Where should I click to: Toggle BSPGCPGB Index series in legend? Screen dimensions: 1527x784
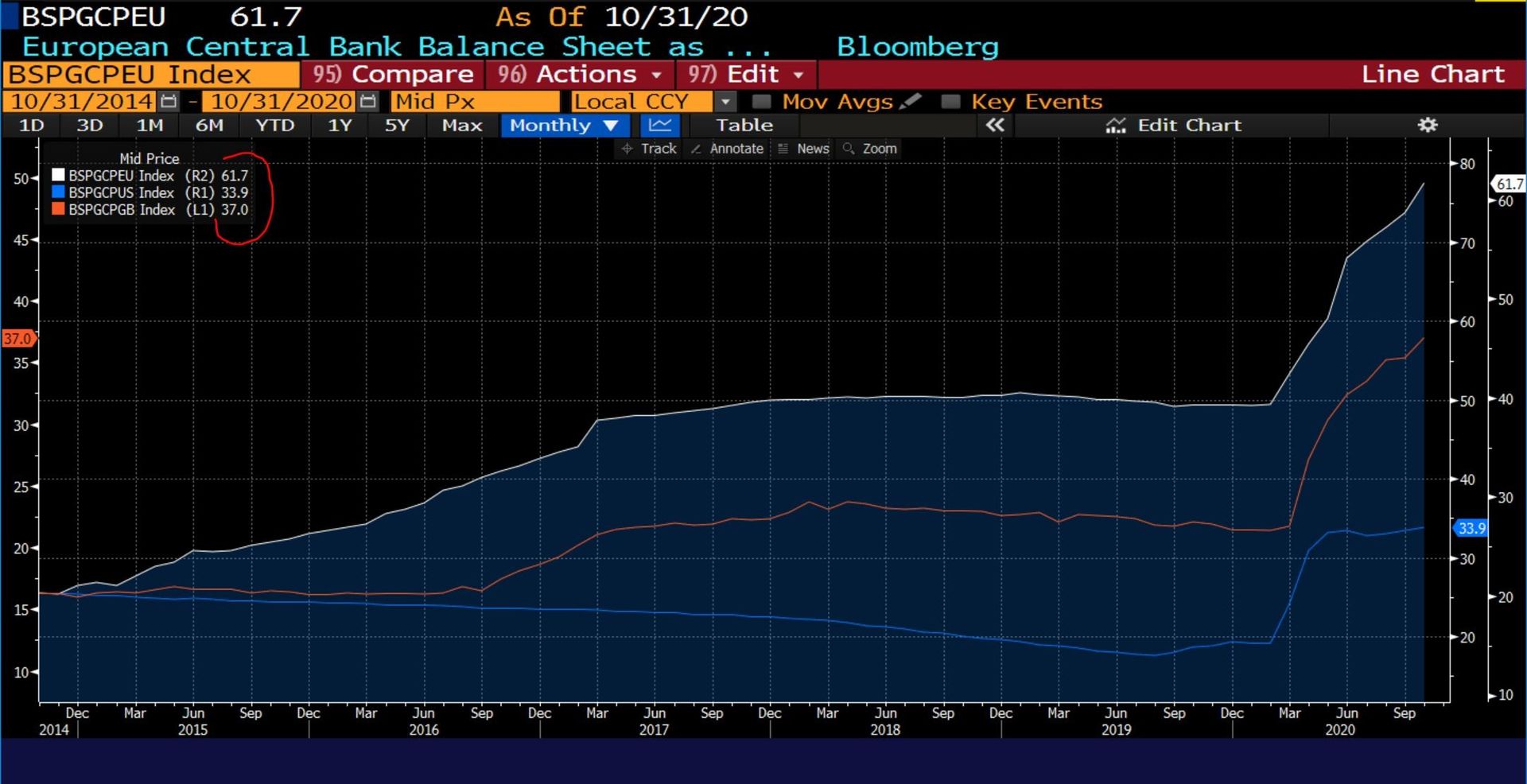point(121,210)
